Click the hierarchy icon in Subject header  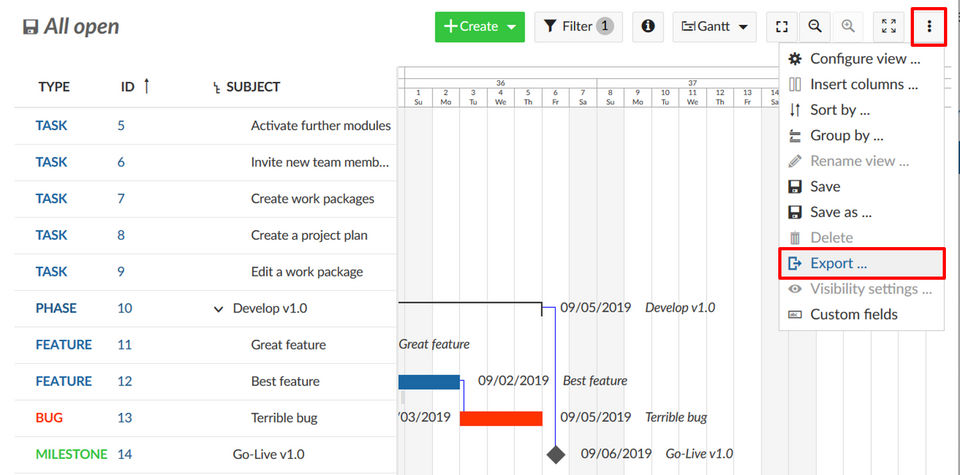click(216, 88)
